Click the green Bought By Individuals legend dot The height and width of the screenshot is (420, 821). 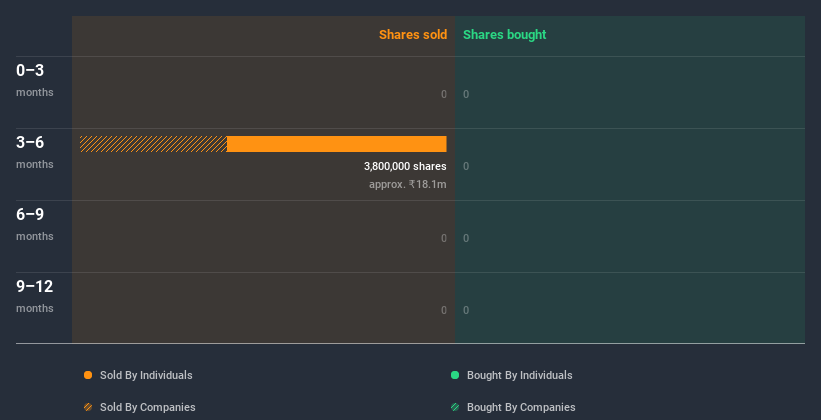(455, 375)
